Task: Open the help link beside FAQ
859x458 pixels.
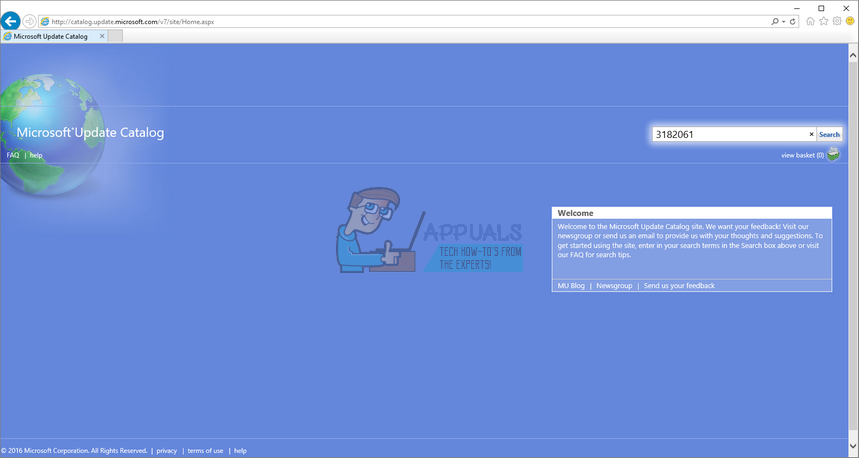Action: pos(36,156)
